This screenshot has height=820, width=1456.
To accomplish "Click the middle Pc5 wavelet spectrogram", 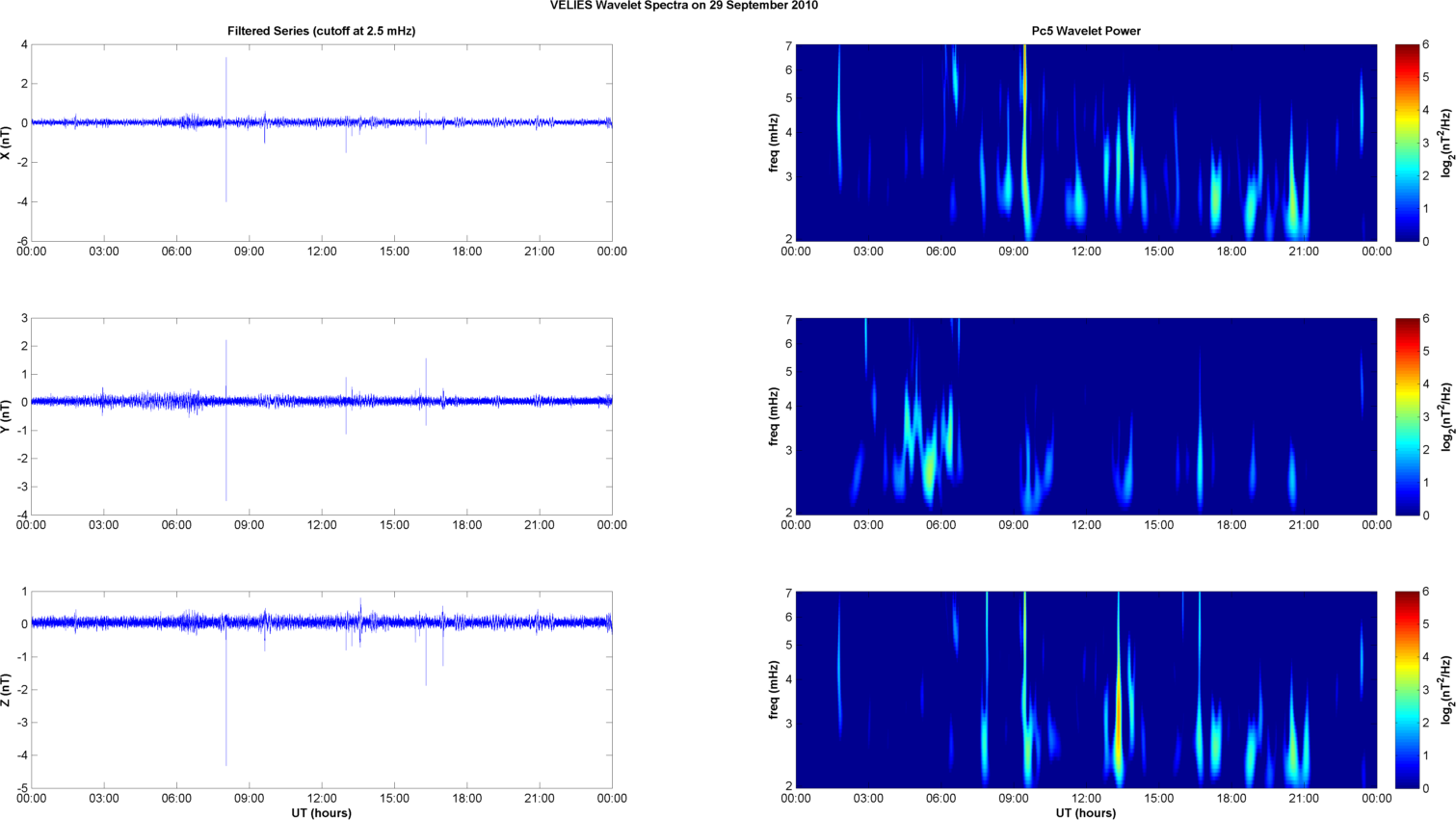I will [x=1086, y=416].
